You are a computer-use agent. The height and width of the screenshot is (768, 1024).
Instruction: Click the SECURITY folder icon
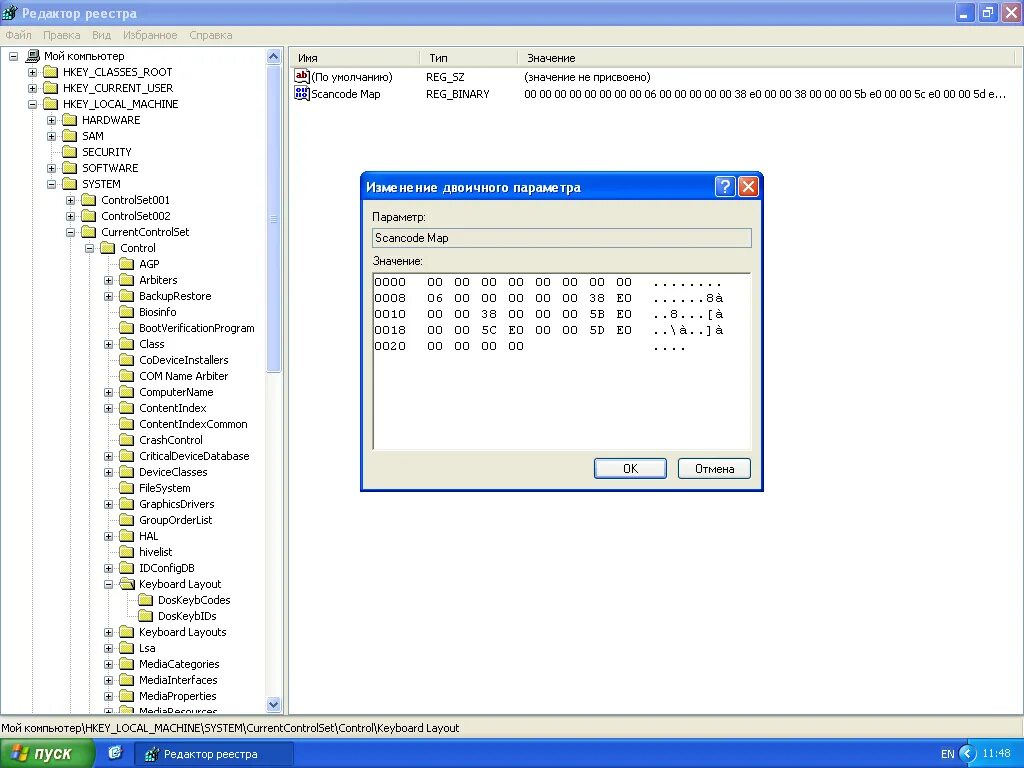[70, 152]
